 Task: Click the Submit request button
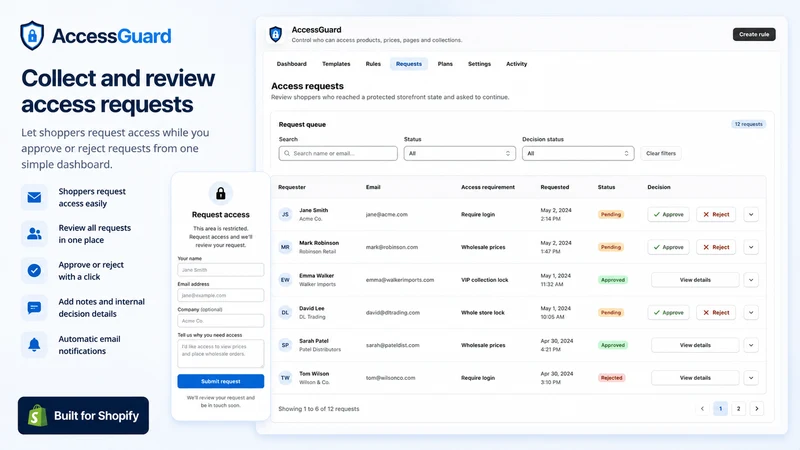220,381
